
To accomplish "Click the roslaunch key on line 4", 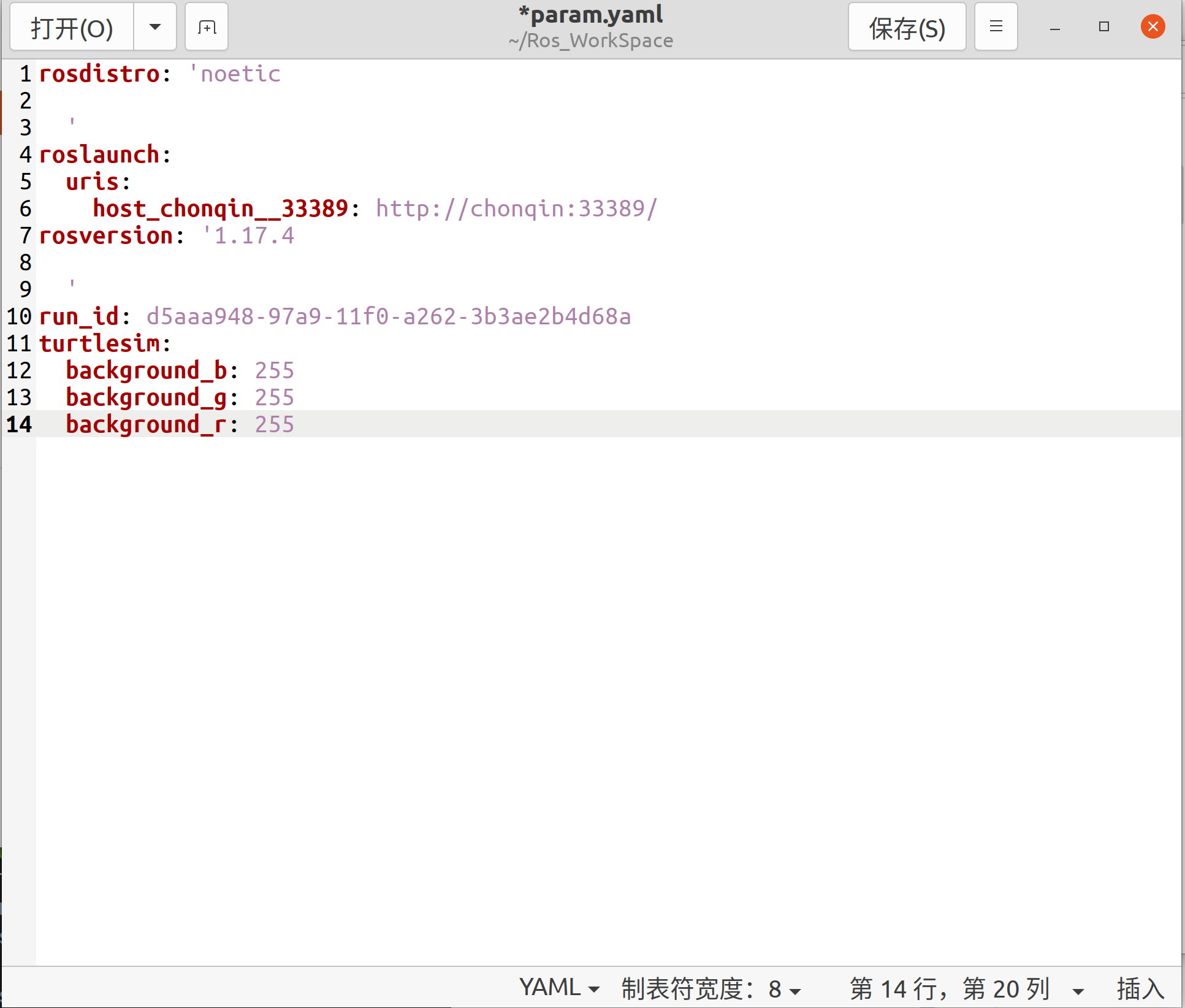I will click(98, 154).
